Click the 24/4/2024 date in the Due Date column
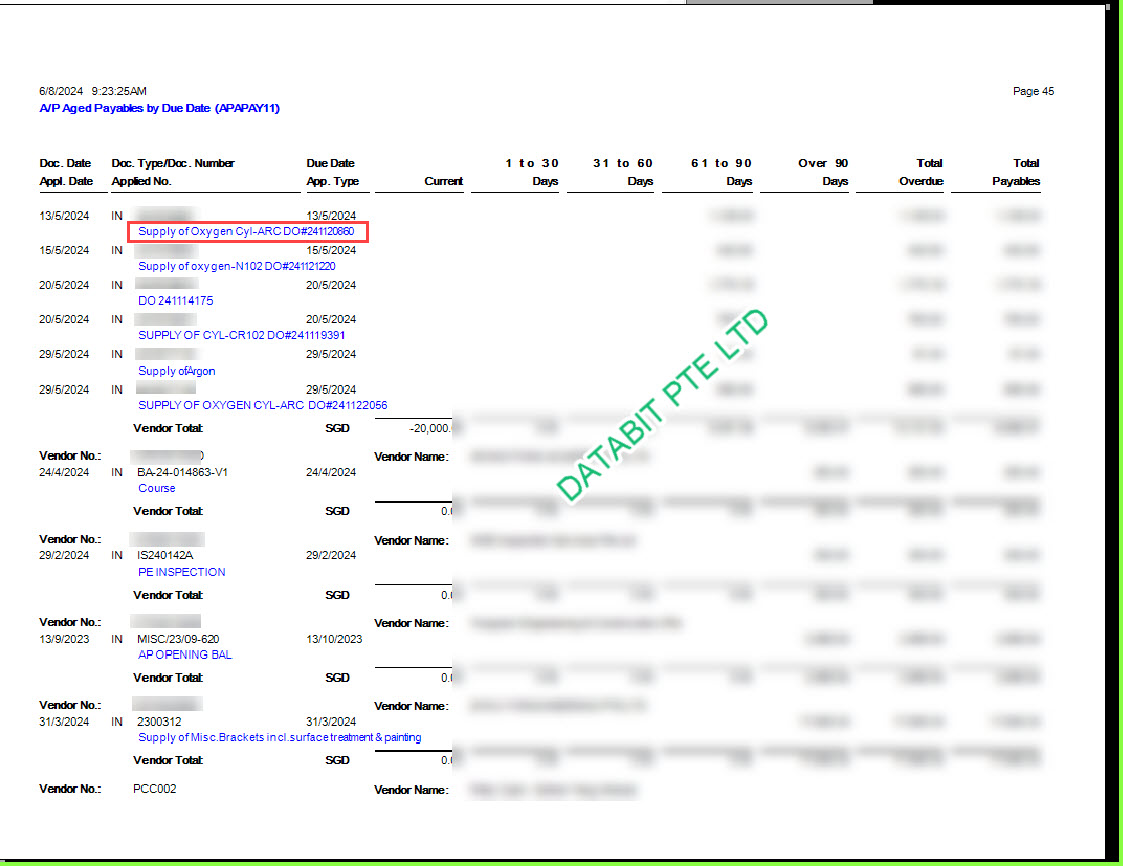The width and height of the screenshot is (1123, 866). (331, 473)
